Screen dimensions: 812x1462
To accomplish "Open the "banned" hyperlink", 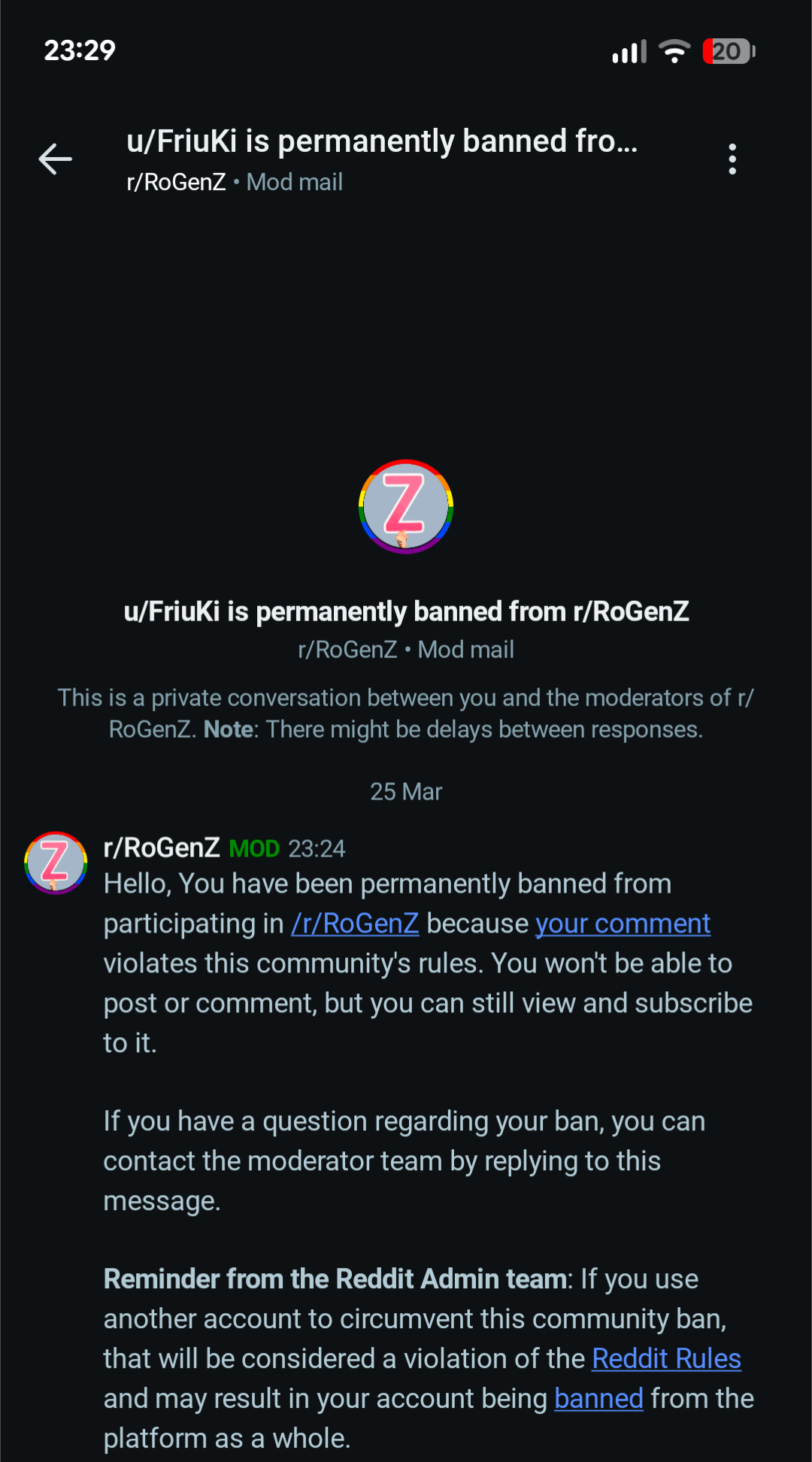I will 598,1399.
